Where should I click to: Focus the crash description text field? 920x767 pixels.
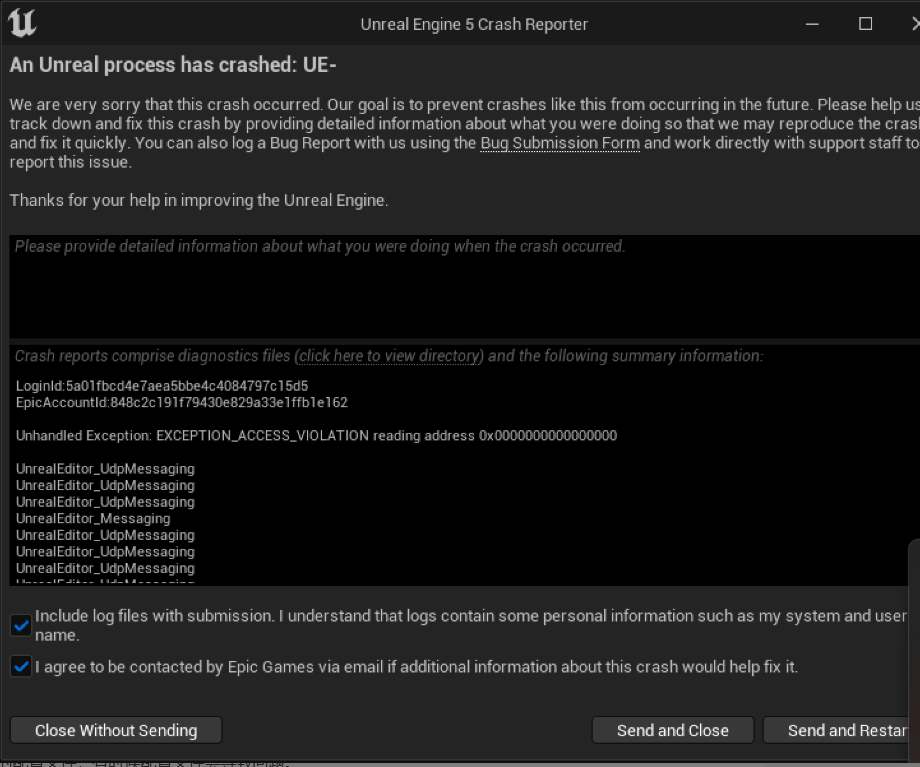465,286
